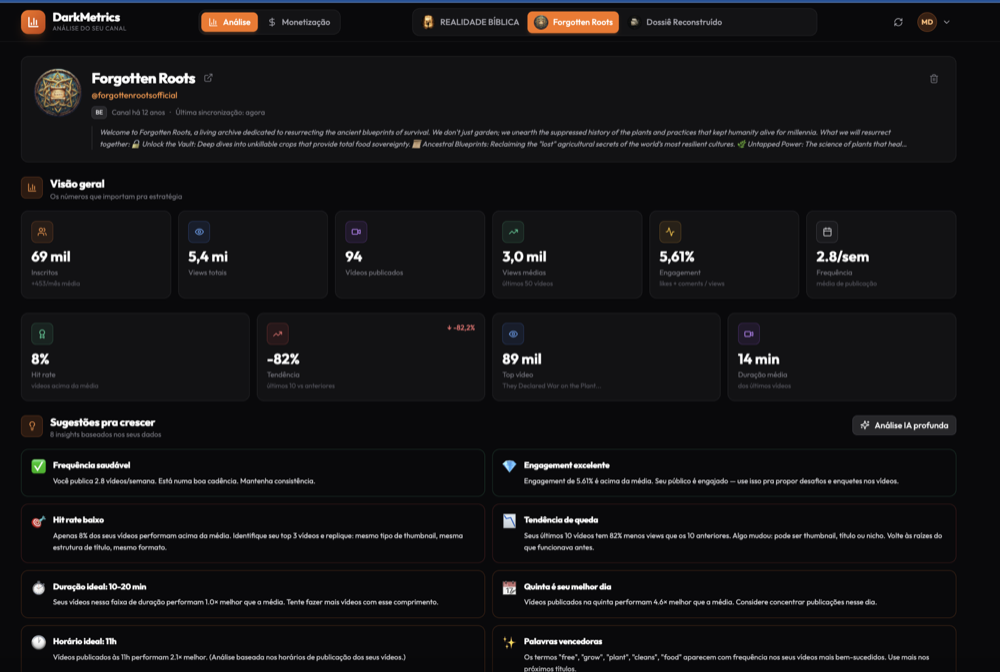Click the clock icon on Horário ideal: 11h
Screen dimensions: 1000x672
click(x=38, y=642)
